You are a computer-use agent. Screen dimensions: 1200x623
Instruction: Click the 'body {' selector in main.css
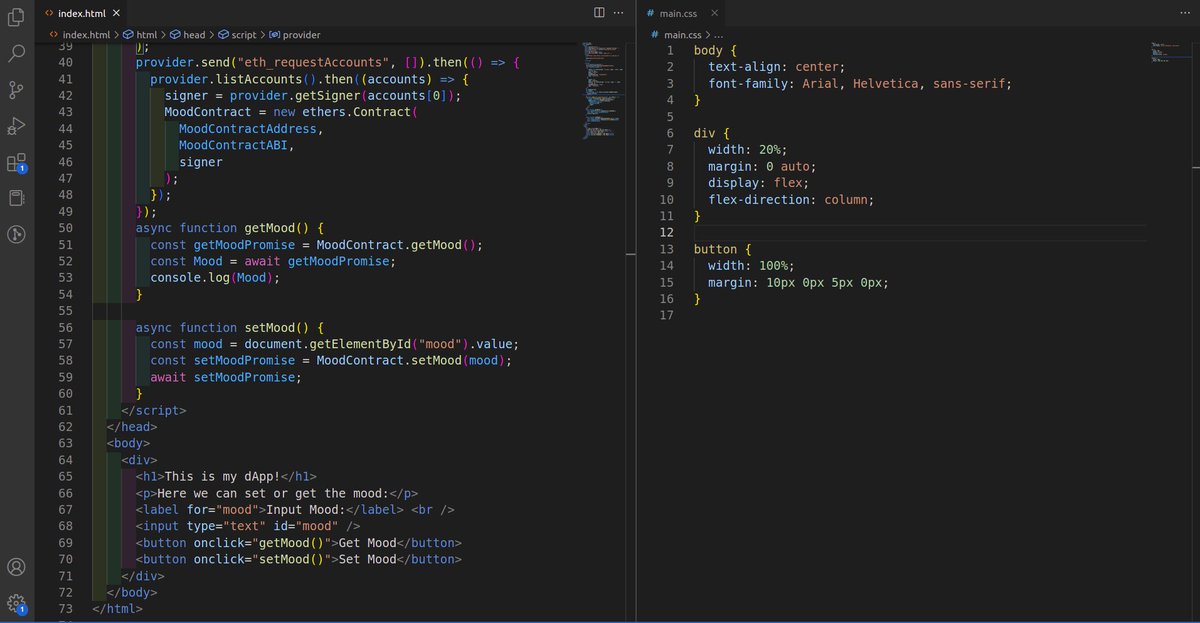coord(715,50)
